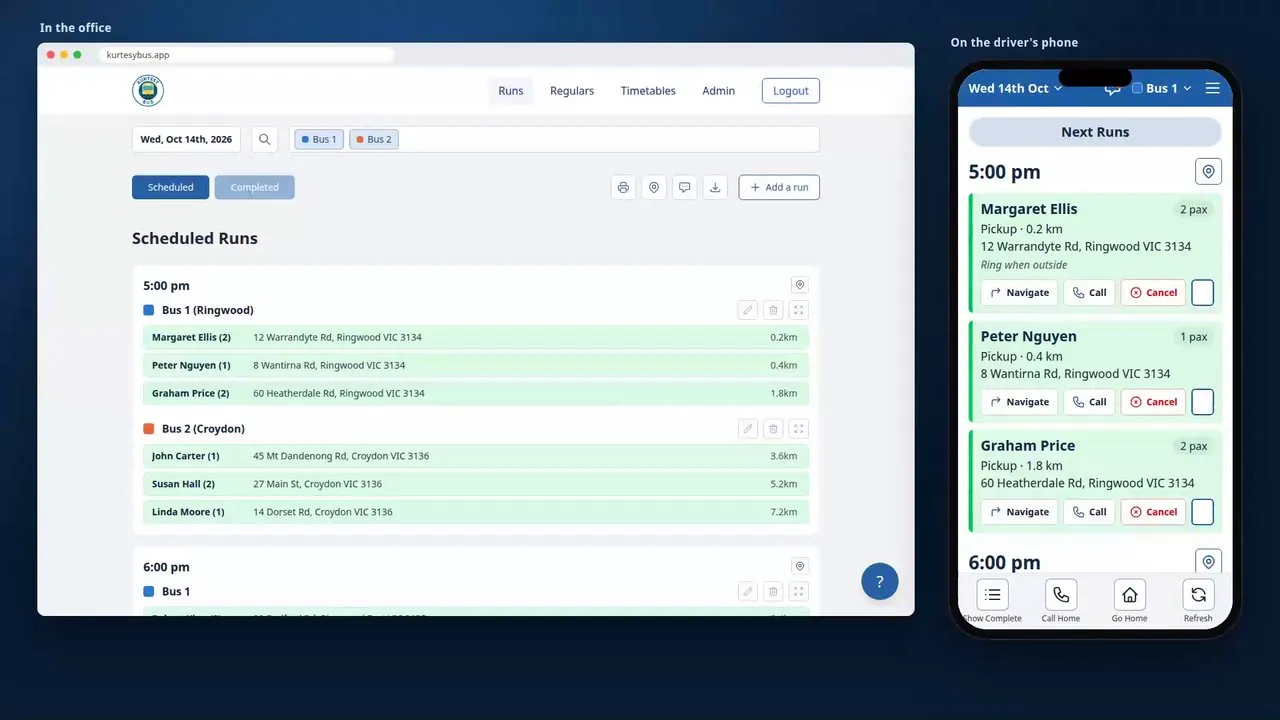The height and width of the screenshot is (720, 1280).
Task: Tap Navigate on Margaret Ellis's pickup card
Action: tap(1019, 292)
